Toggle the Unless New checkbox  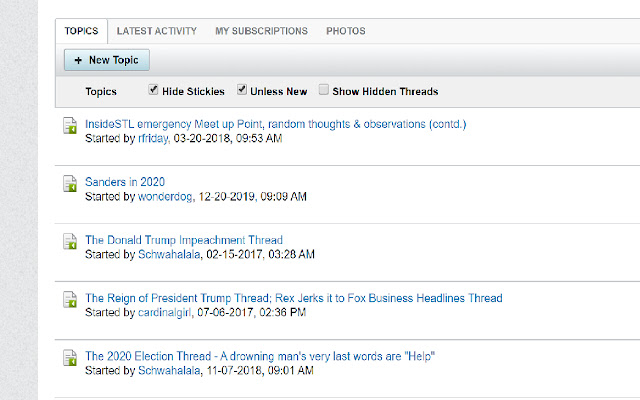[242, 89]
